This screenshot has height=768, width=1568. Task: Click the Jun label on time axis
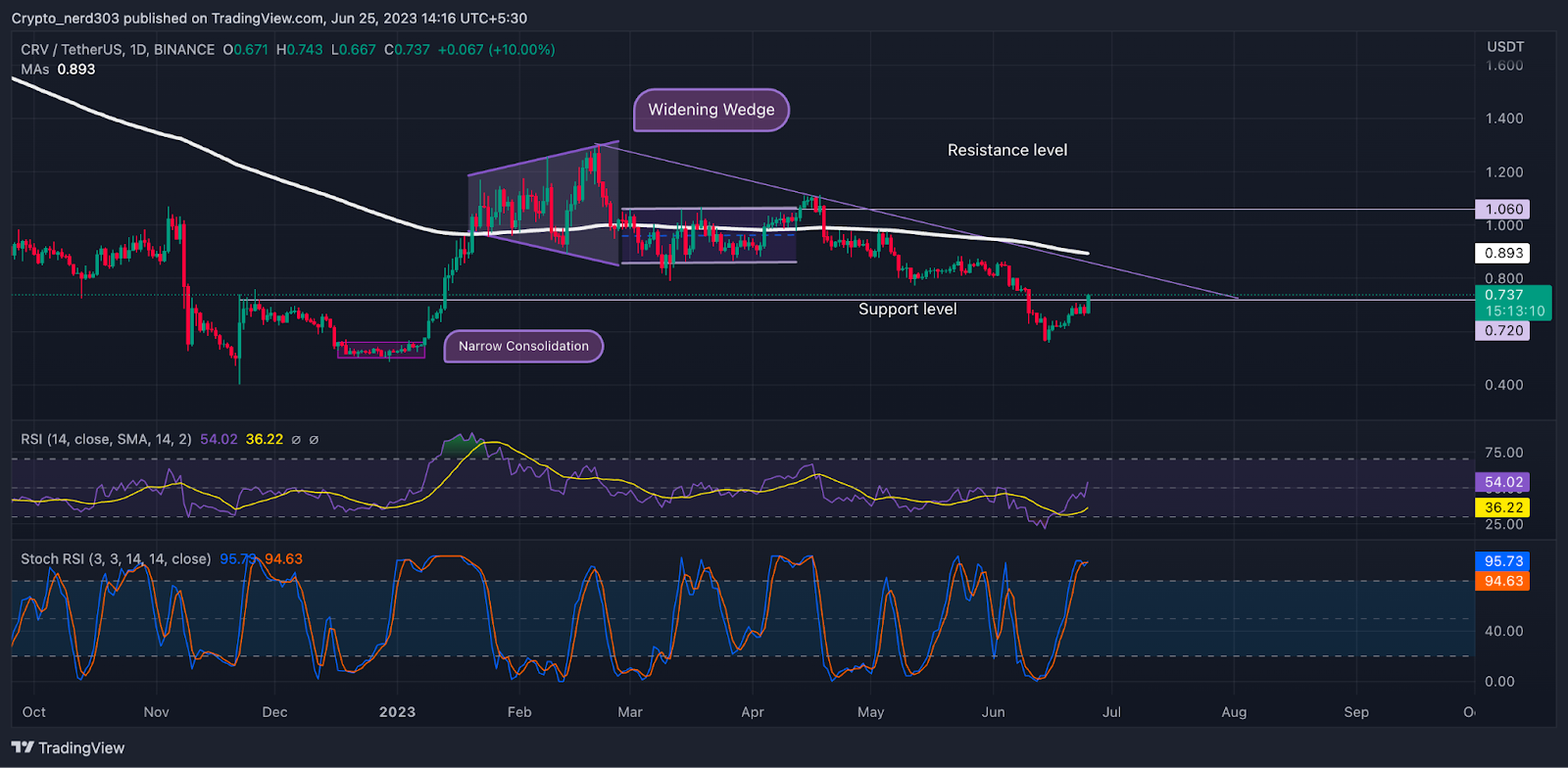coord(993,712)
